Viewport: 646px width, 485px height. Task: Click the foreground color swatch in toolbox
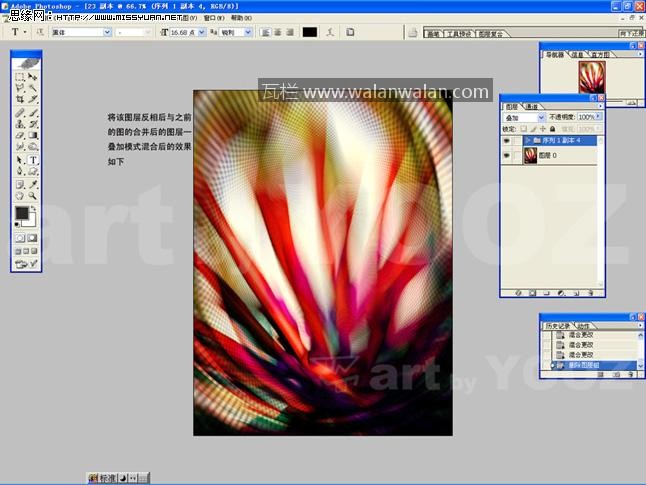tap(22, 214)
